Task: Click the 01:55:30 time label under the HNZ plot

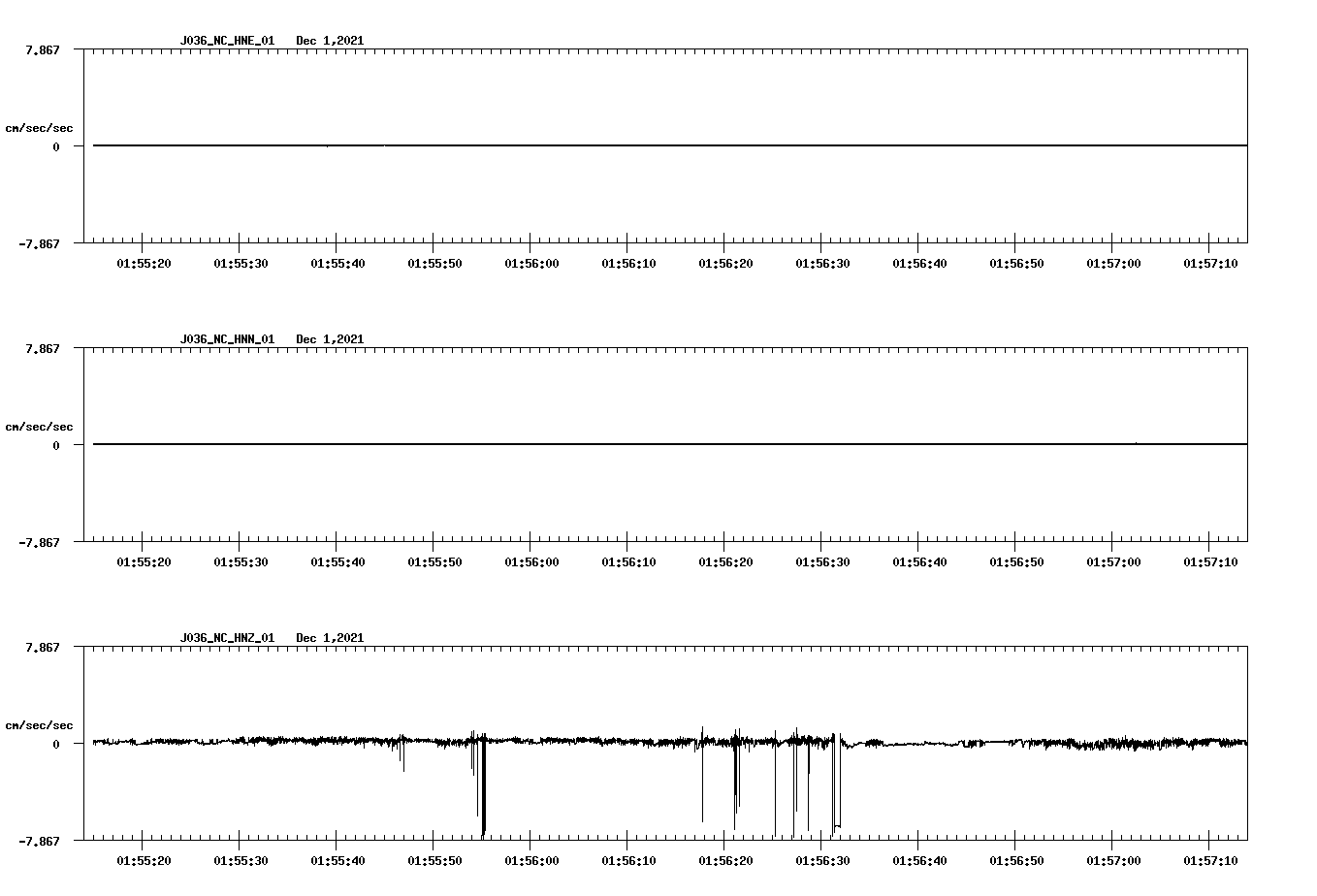Action: (x=241, y=861)
